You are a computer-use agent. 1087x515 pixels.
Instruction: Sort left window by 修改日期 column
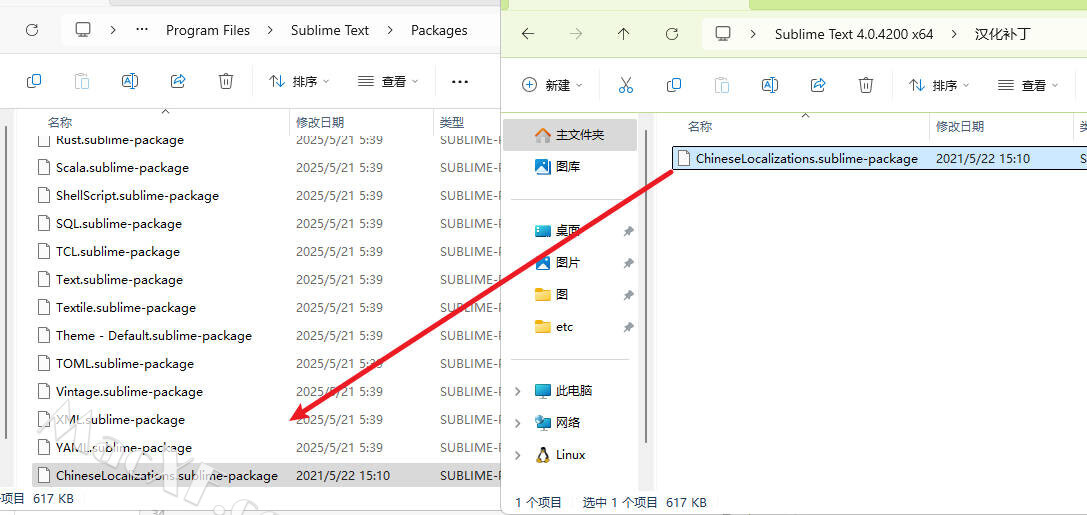coord(320,122)
